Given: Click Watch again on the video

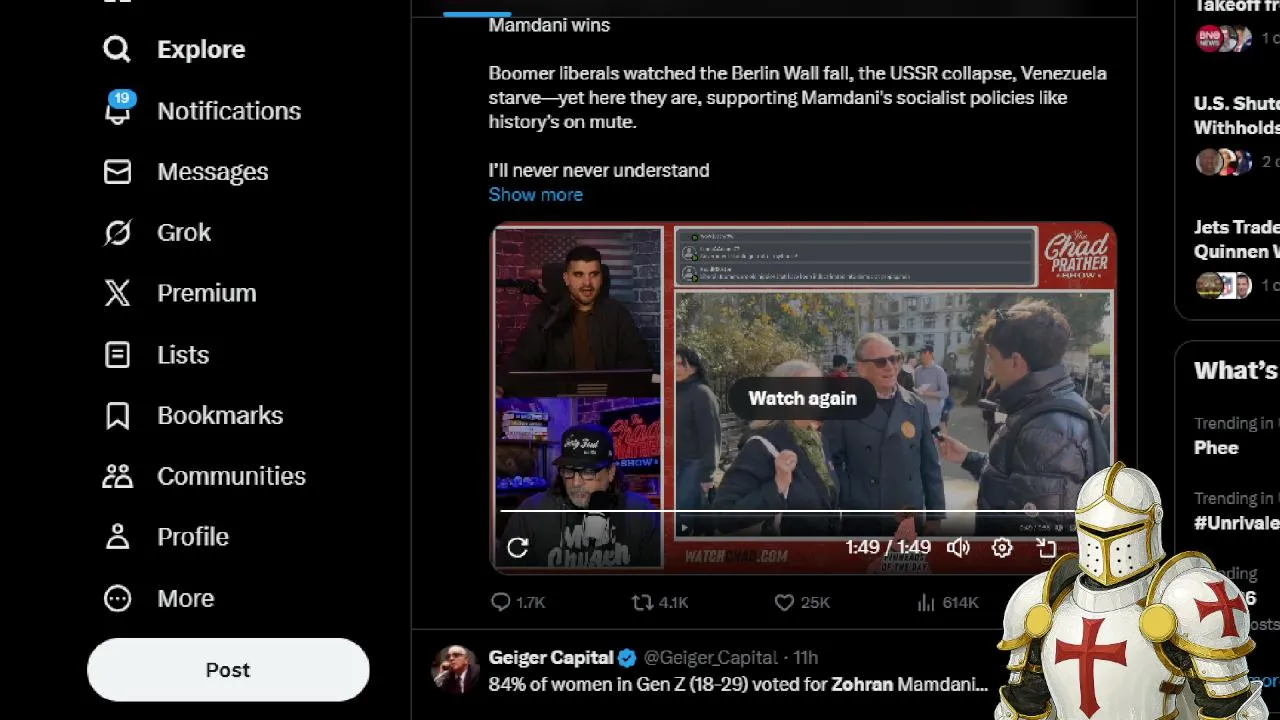Looking at the screenshot, I should (802, 398).
